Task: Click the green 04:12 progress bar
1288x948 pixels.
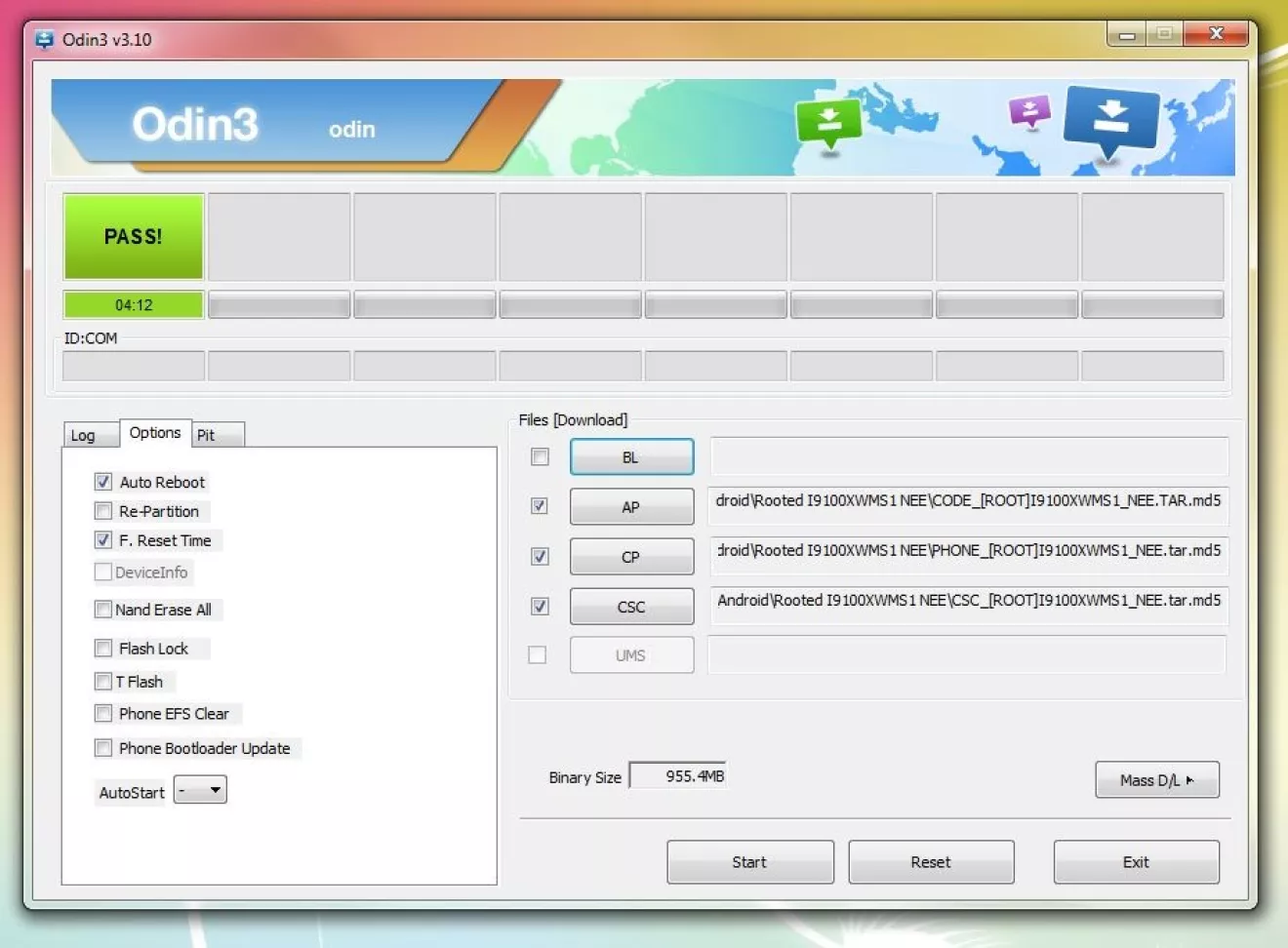Action: pos(134,305)
